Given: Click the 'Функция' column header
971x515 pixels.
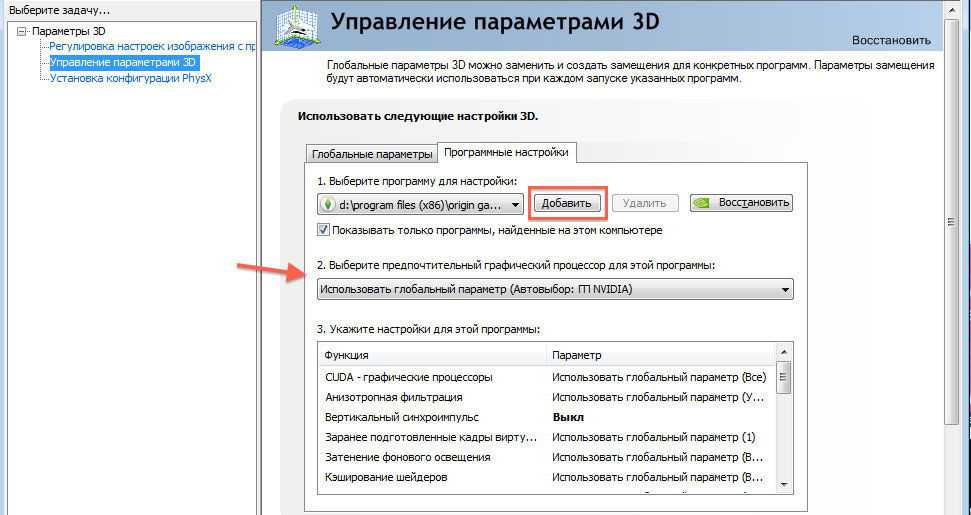Looking at the screenshot, I should point(430,355).
